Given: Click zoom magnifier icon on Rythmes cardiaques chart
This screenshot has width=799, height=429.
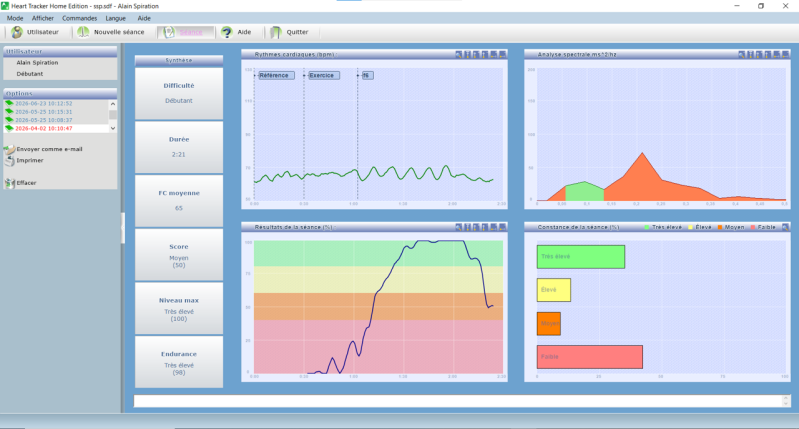Looking at the screenshot, I should [459, 55].
